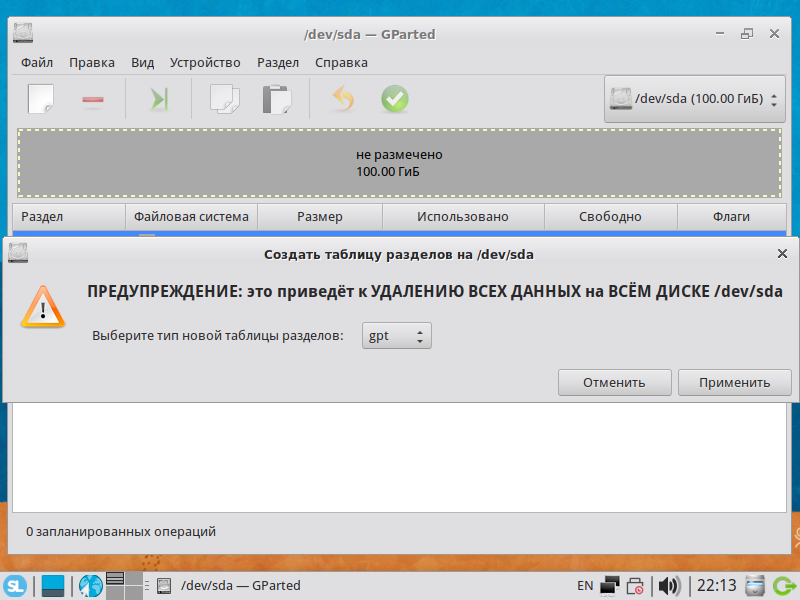
Task: Click the Выберите тип новой таблицы разделов label
Action: (218, 336)
